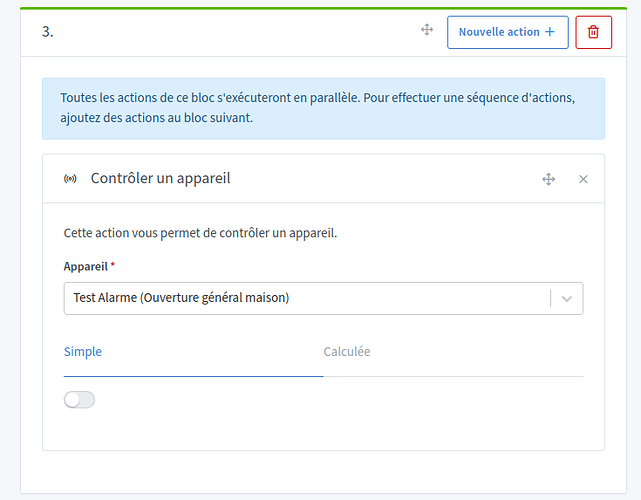Click the underline below the Calculée tab

453,376
